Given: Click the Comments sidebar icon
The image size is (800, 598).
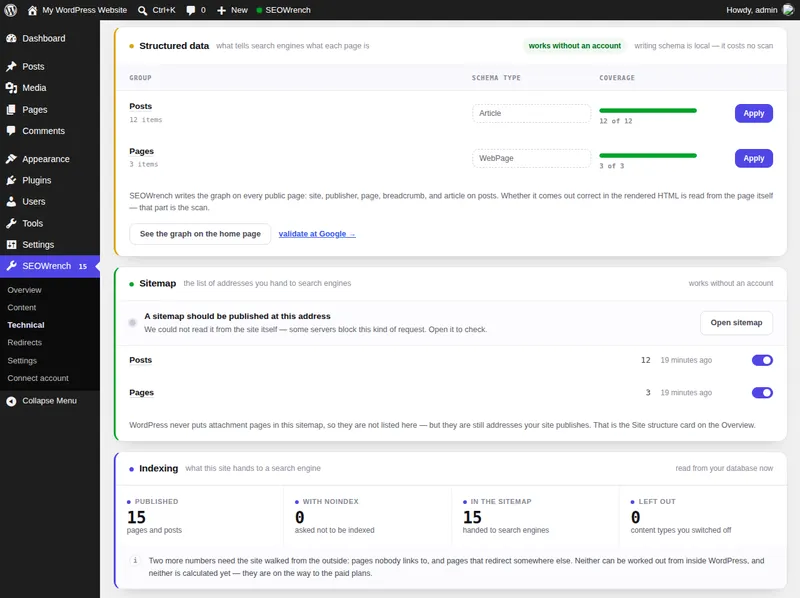Looking at the screenshot, I should [11, 131].
